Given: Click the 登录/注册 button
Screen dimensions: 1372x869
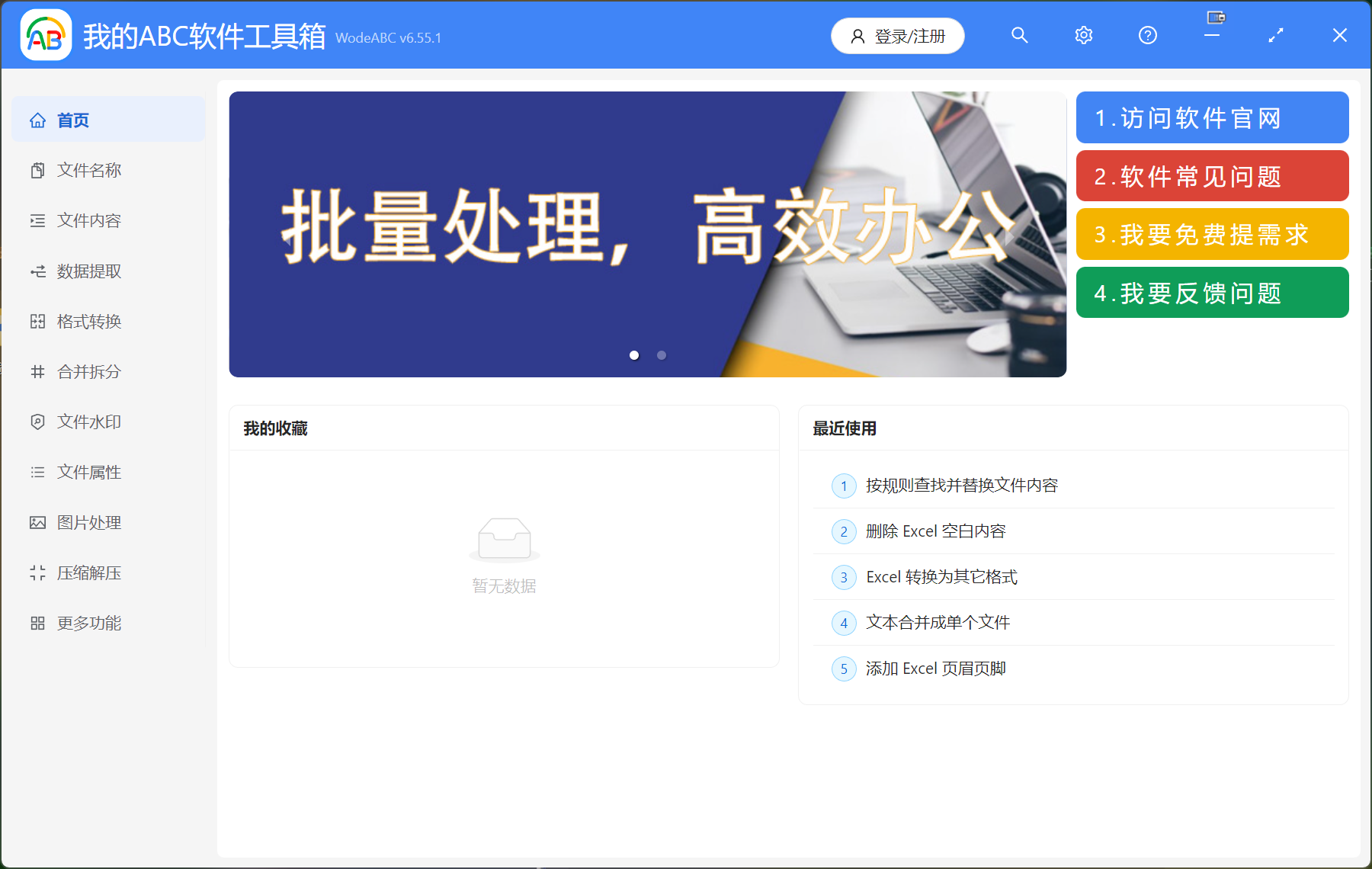Looking at the screenshot, I should coord(897,35).
